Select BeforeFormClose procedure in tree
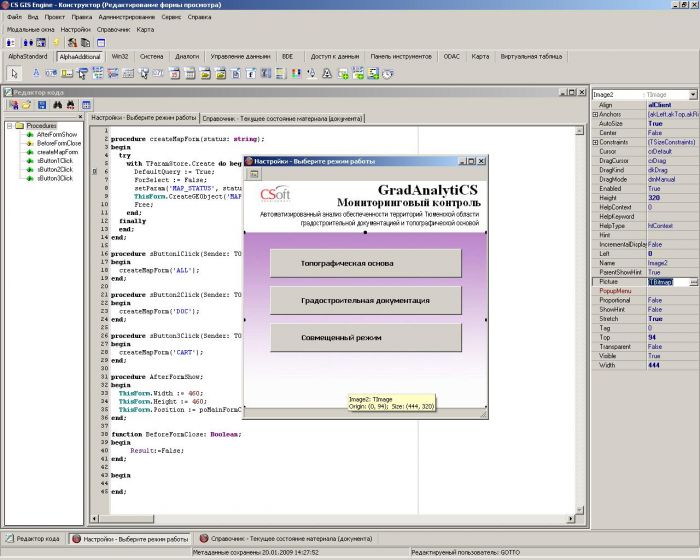Image resolution: width=700 pixels, height=560 pixels. pyautogui.click(x=59, y=143)
